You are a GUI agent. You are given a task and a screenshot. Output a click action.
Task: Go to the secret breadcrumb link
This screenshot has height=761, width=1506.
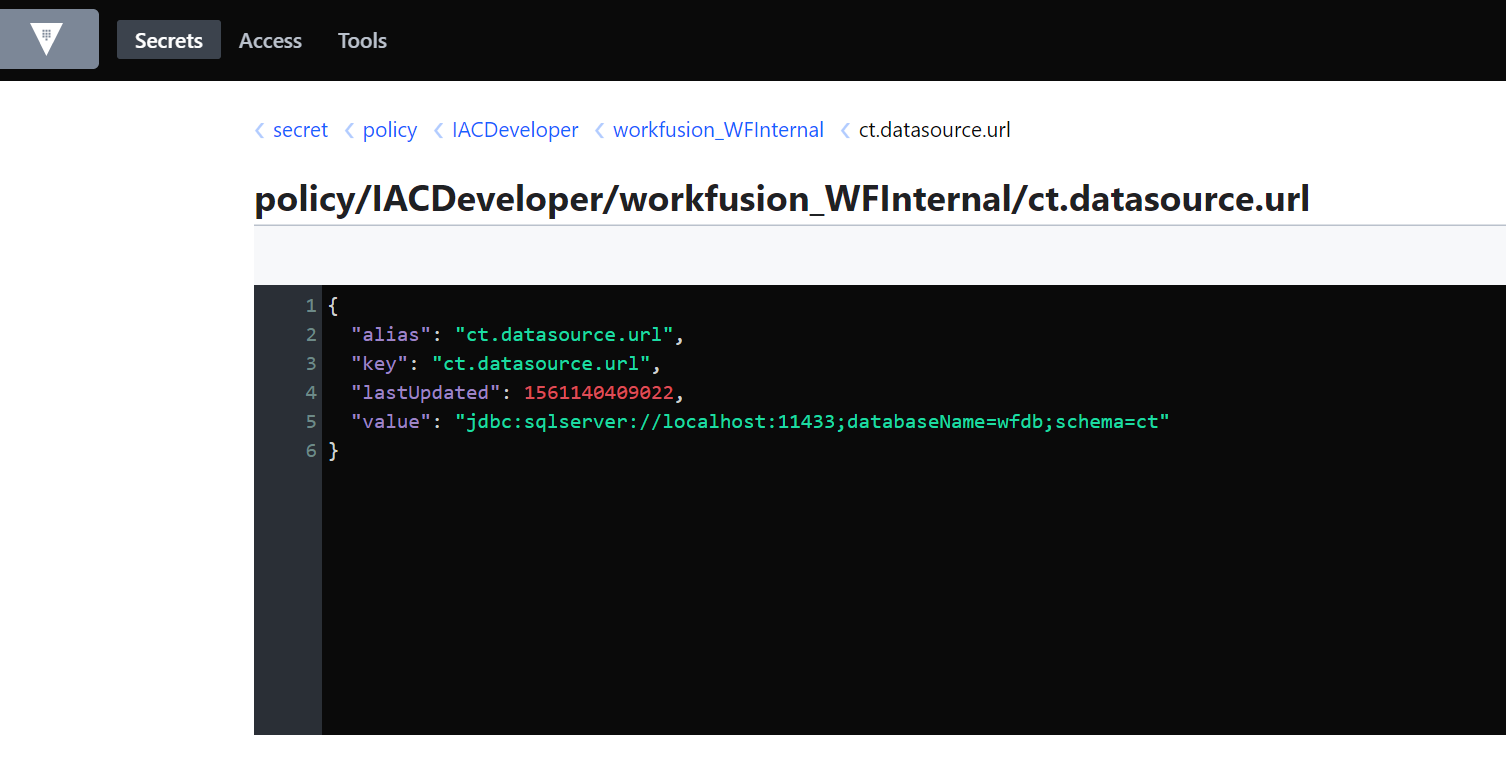[300, 130]
